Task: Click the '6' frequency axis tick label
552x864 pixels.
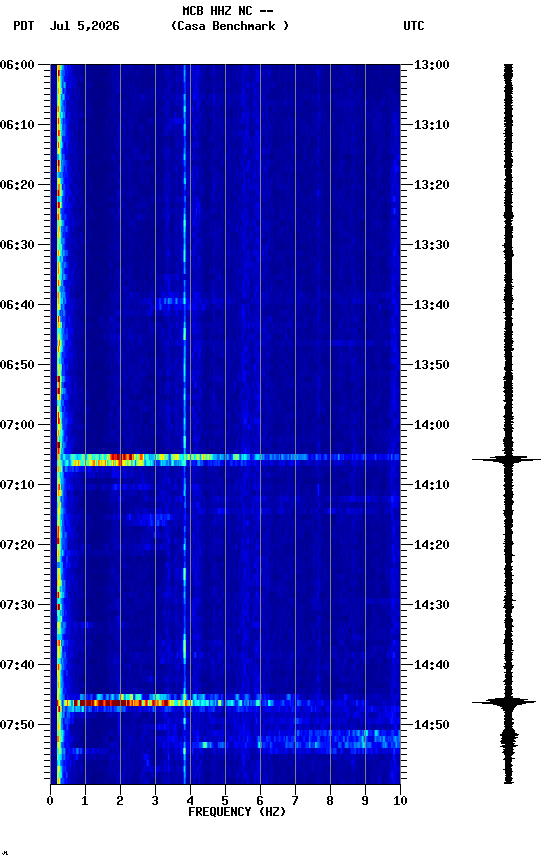Action: 260,801
